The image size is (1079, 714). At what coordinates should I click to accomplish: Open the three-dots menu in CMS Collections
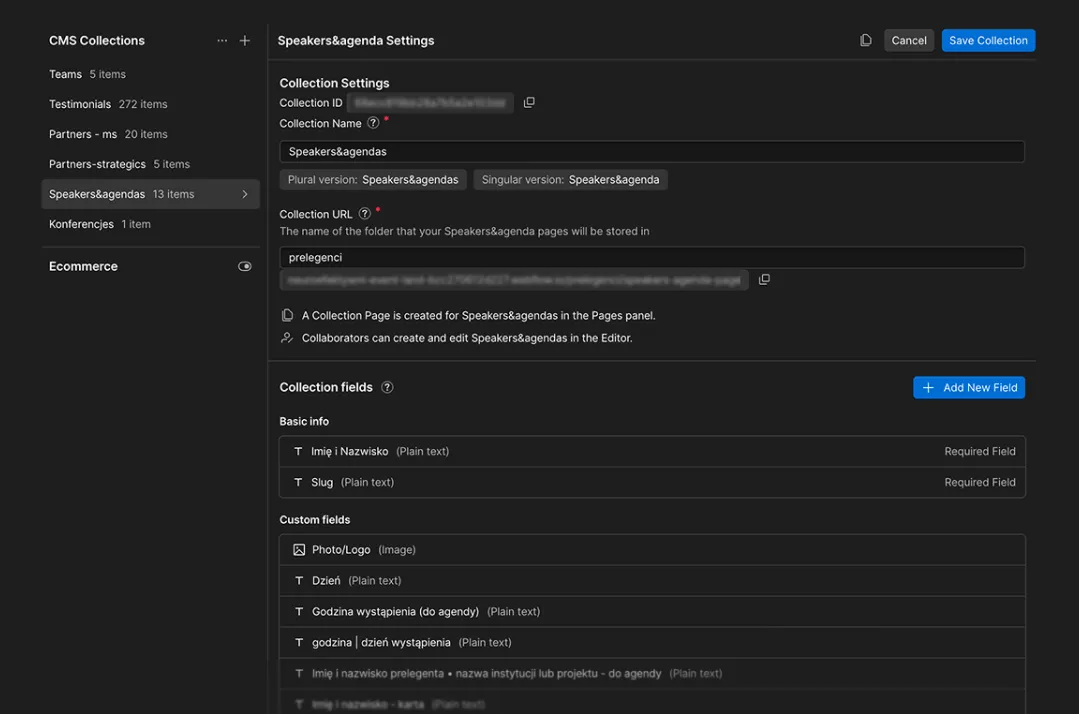(222, 41)
